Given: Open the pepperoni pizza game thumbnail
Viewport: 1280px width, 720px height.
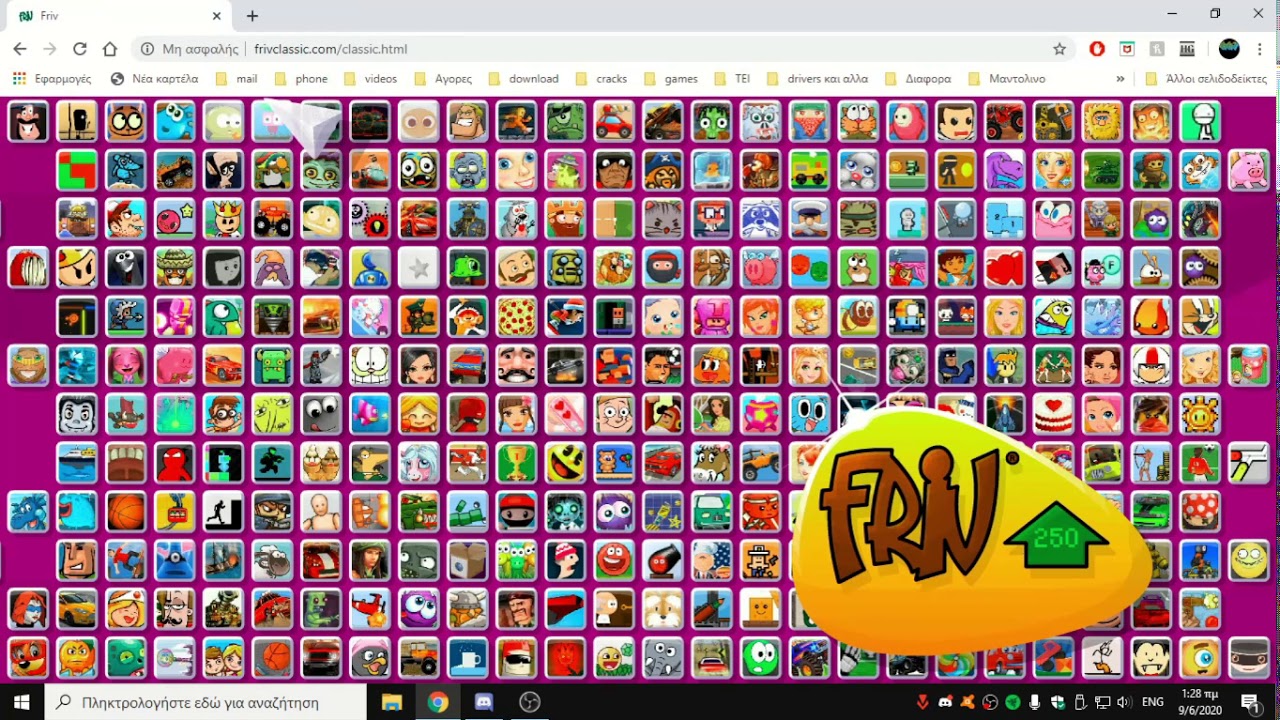Looking at the screenshot, I should pyautogui.click(x=517, y=316).
